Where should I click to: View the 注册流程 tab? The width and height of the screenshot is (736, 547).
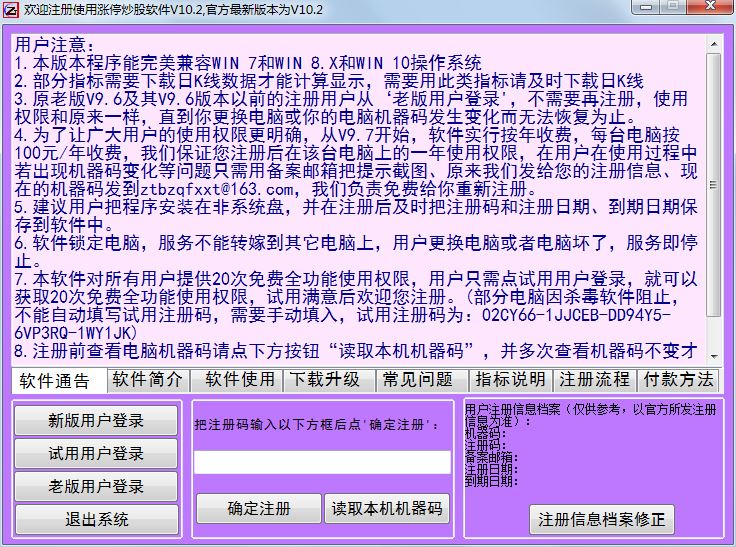pos(594,379)
